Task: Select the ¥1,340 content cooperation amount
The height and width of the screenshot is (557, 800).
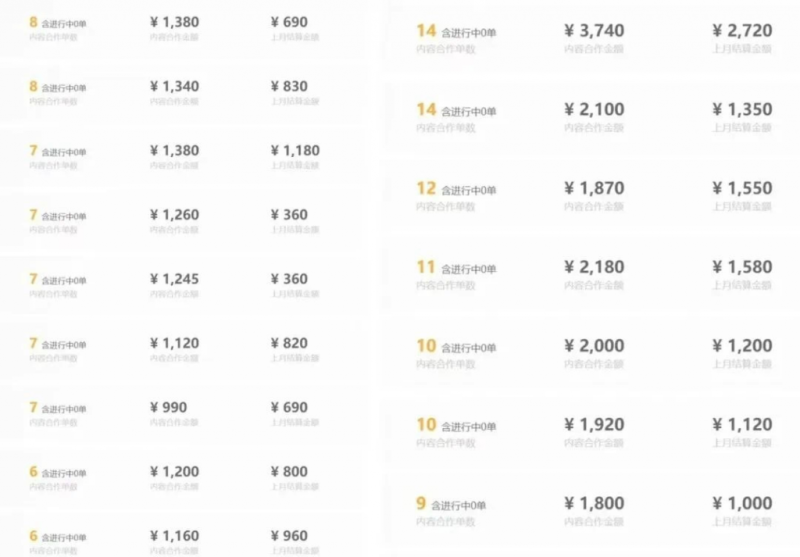Action: 174,86
